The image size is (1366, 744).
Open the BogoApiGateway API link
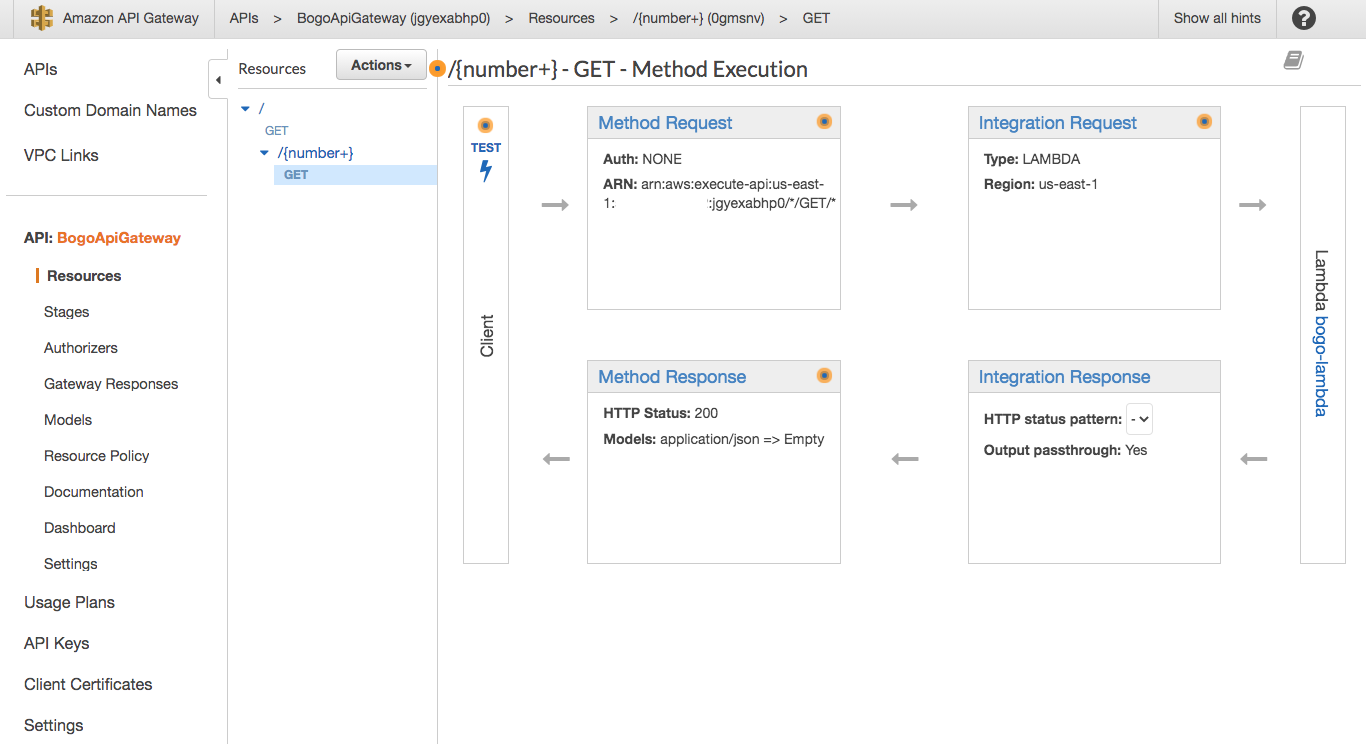coord(119,238)
